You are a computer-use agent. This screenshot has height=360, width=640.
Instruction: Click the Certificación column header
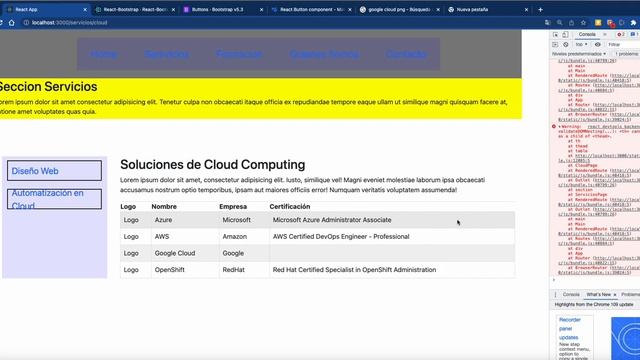click(290, 207)
